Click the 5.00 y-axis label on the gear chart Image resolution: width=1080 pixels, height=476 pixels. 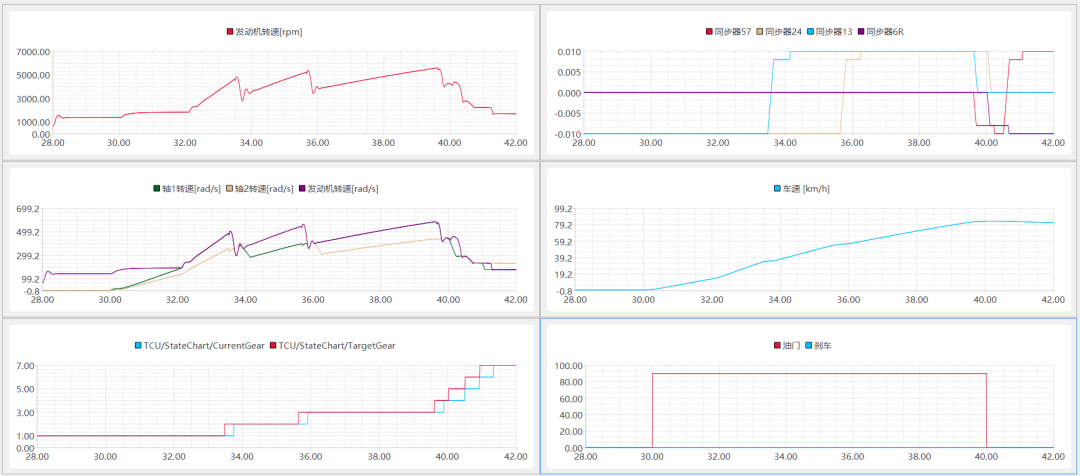(x=25, y=389)
